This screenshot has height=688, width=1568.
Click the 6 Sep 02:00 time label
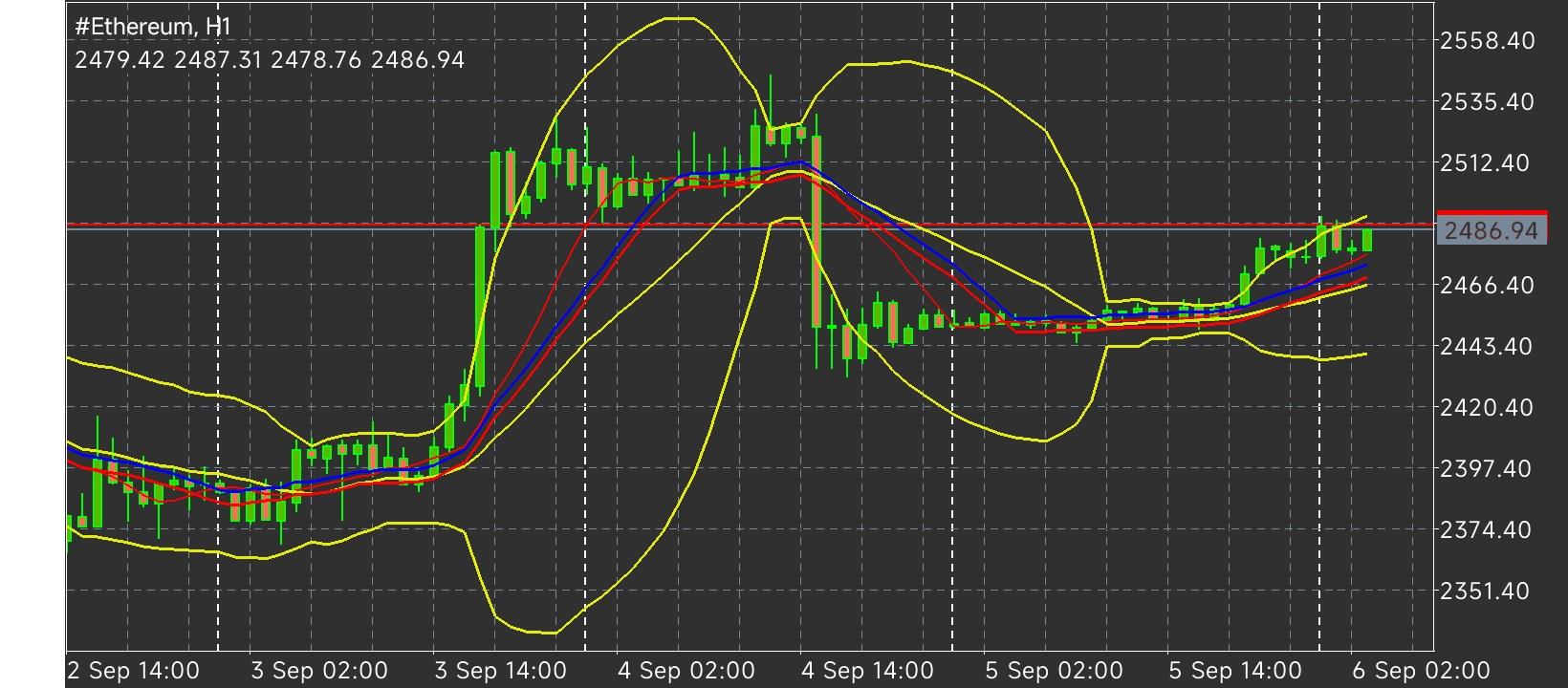[x=1421, y=670]
